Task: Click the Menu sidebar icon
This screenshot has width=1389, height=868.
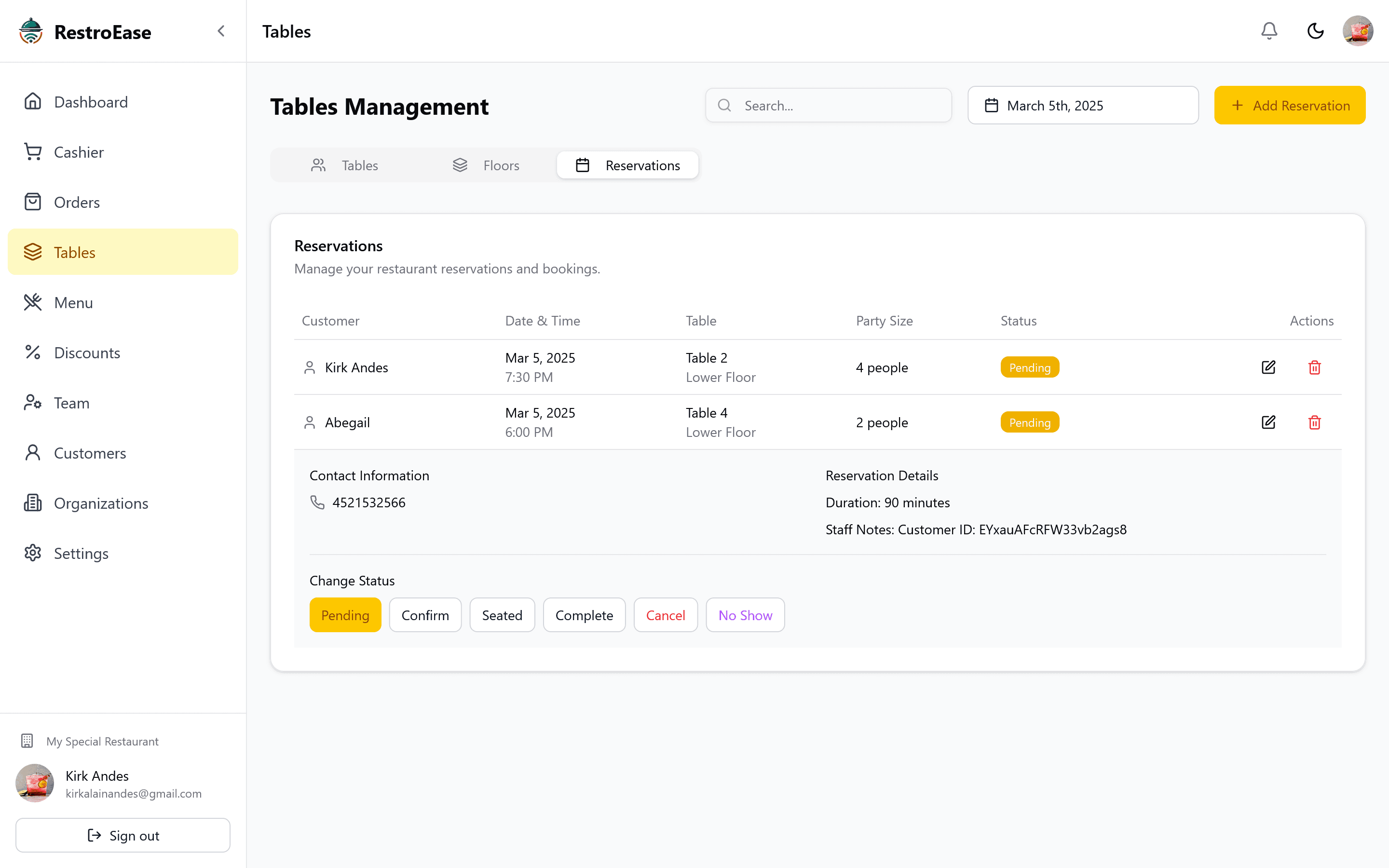Action: click(32, 302)
